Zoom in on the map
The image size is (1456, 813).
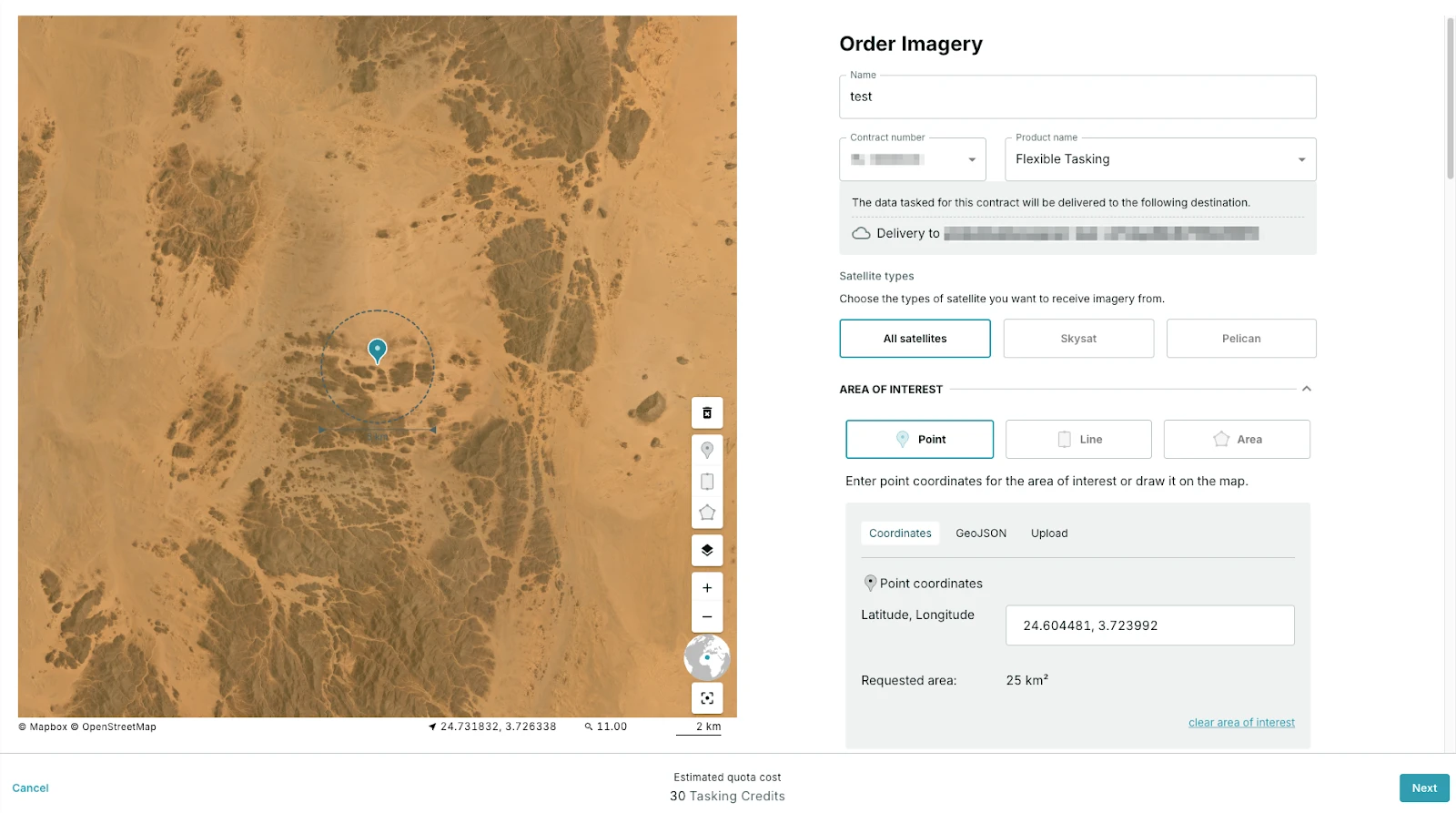click(707, 588)
